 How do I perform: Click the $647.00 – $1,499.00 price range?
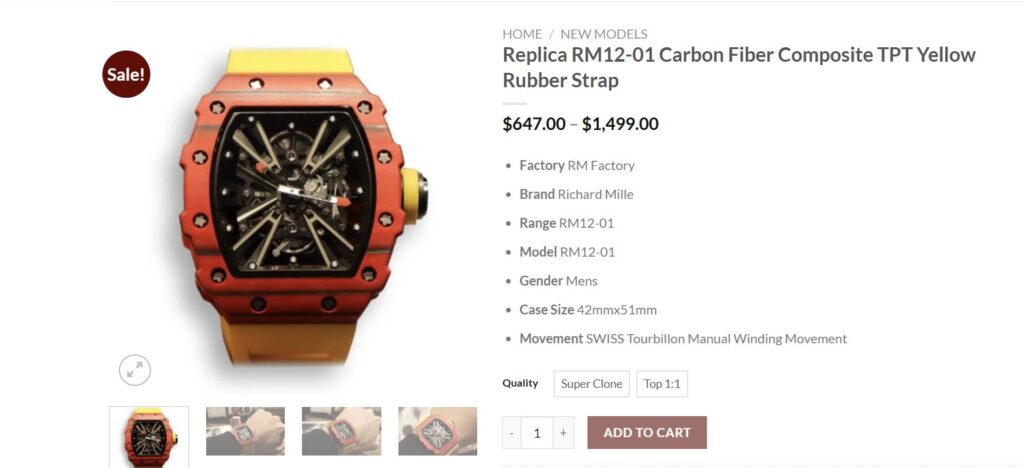[581, 124]
